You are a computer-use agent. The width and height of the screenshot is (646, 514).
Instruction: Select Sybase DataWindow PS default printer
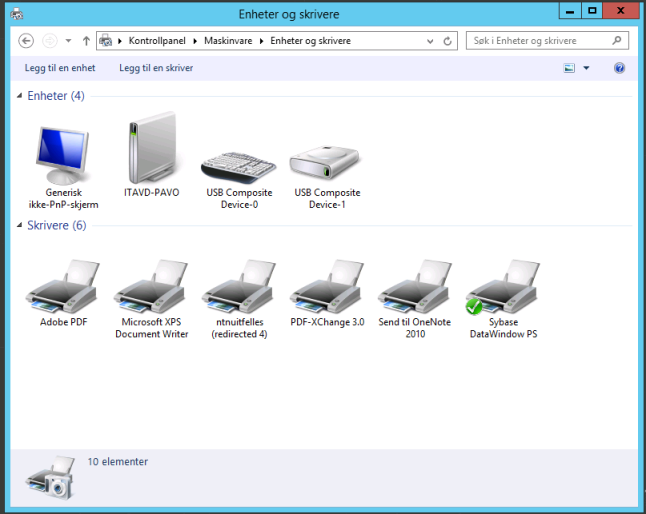503,287
